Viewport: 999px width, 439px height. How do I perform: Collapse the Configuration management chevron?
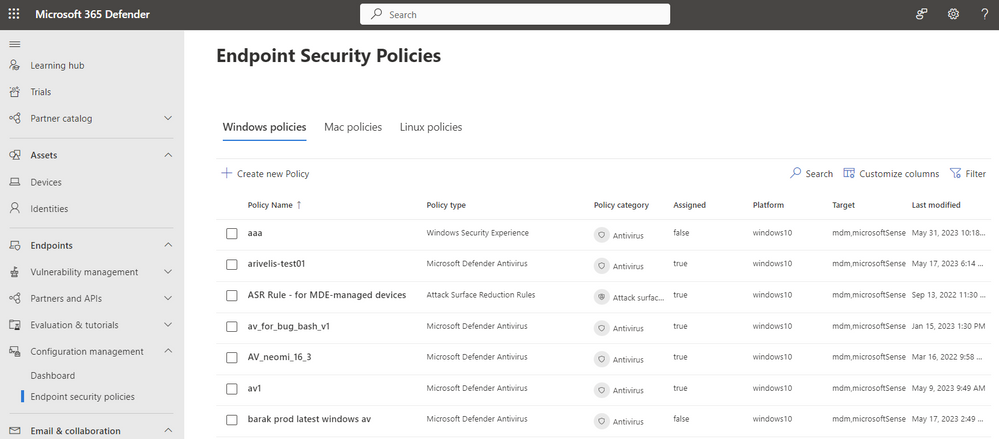168,351
